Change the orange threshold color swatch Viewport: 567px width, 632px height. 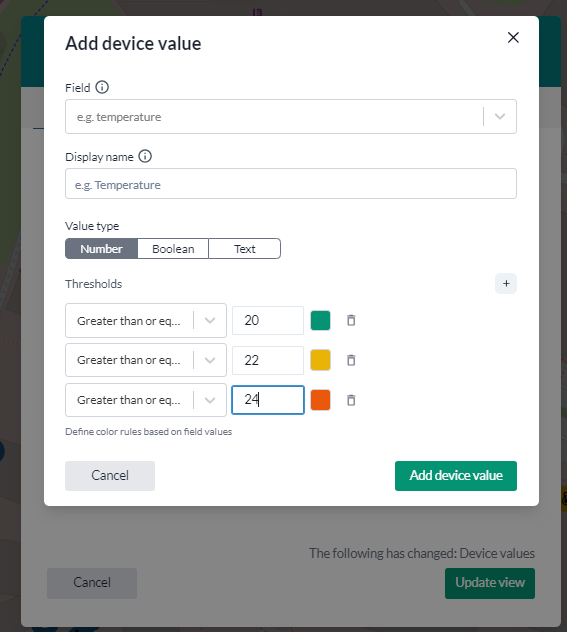(x=320, y=400)
